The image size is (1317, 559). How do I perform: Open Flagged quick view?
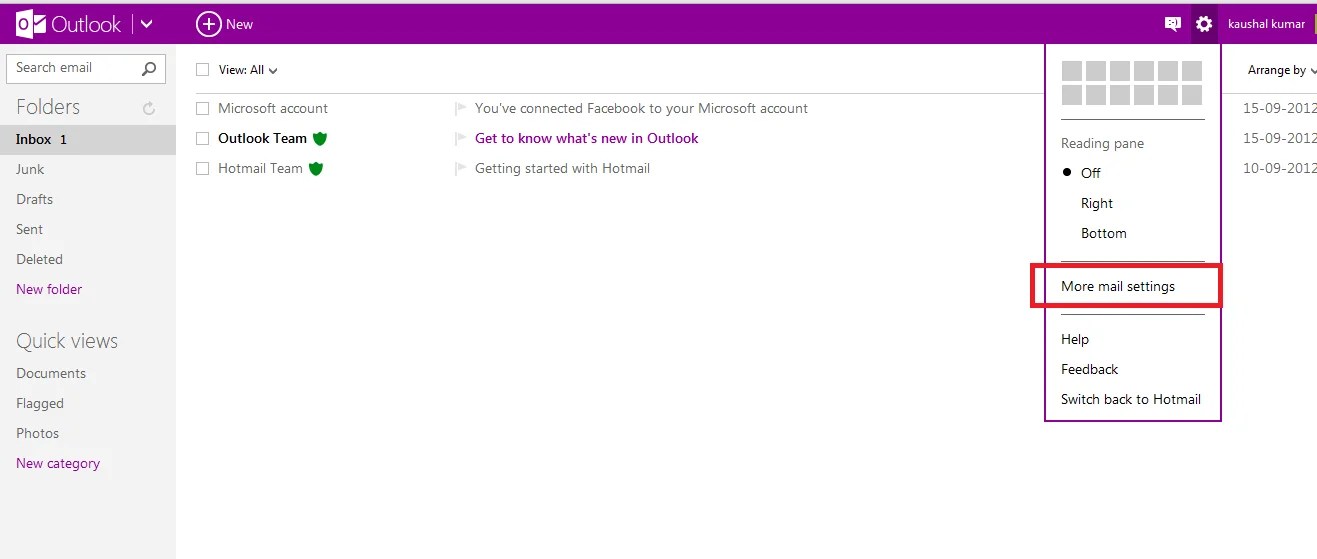[x=40, y=403]
